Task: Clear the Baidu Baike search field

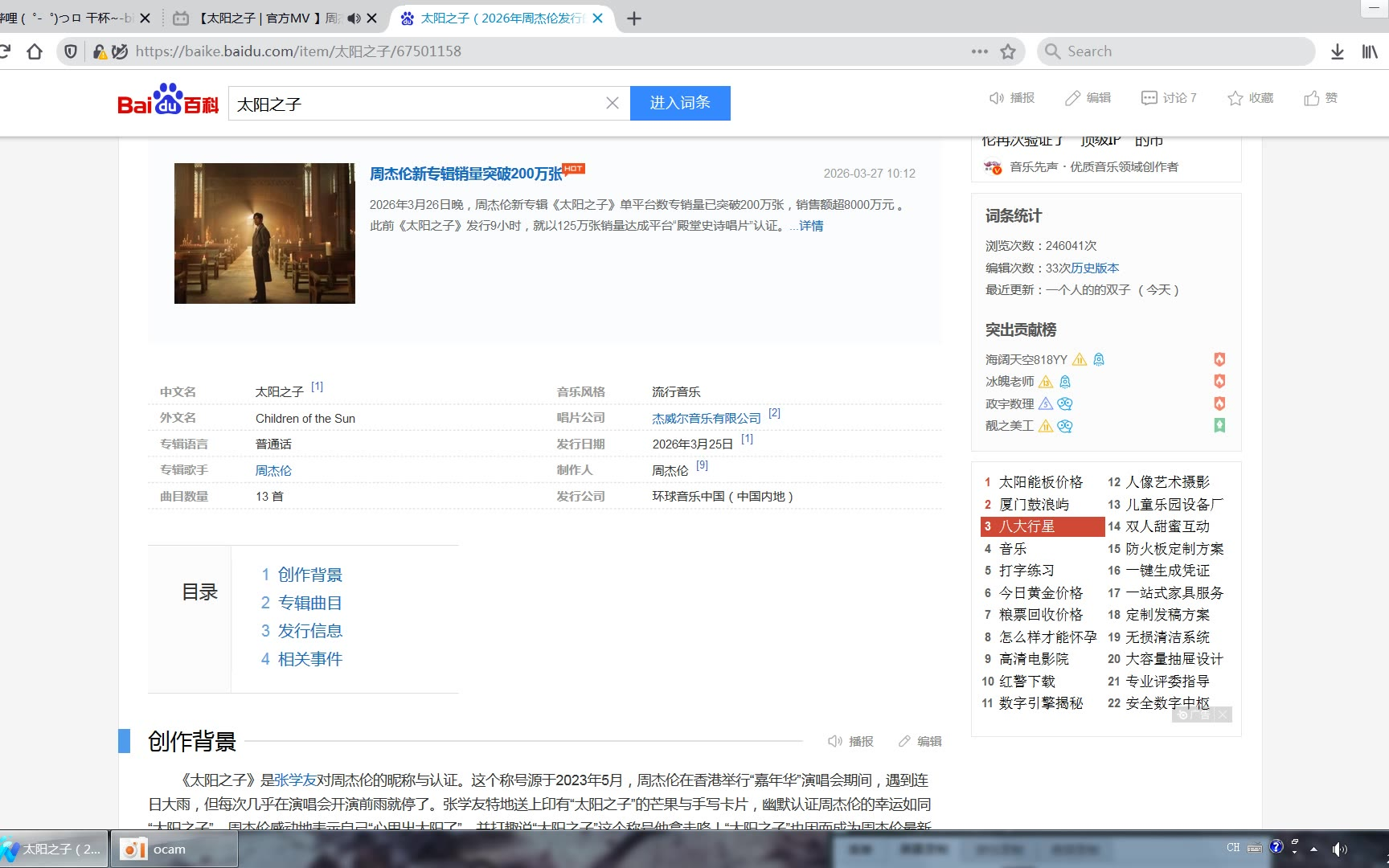Action: tap(612, 103)
